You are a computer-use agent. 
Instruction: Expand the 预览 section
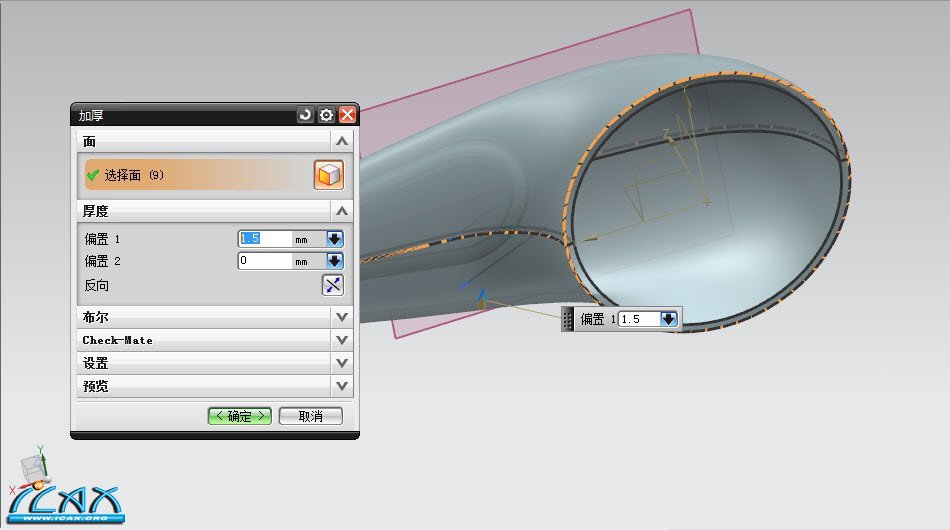click(342, 386)
